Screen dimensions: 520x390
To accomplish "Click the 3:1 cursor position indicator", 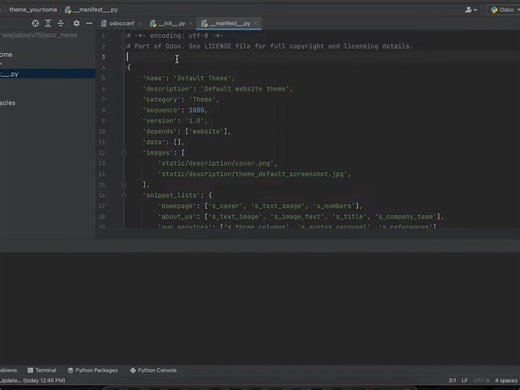I will [x=452, y=380].
